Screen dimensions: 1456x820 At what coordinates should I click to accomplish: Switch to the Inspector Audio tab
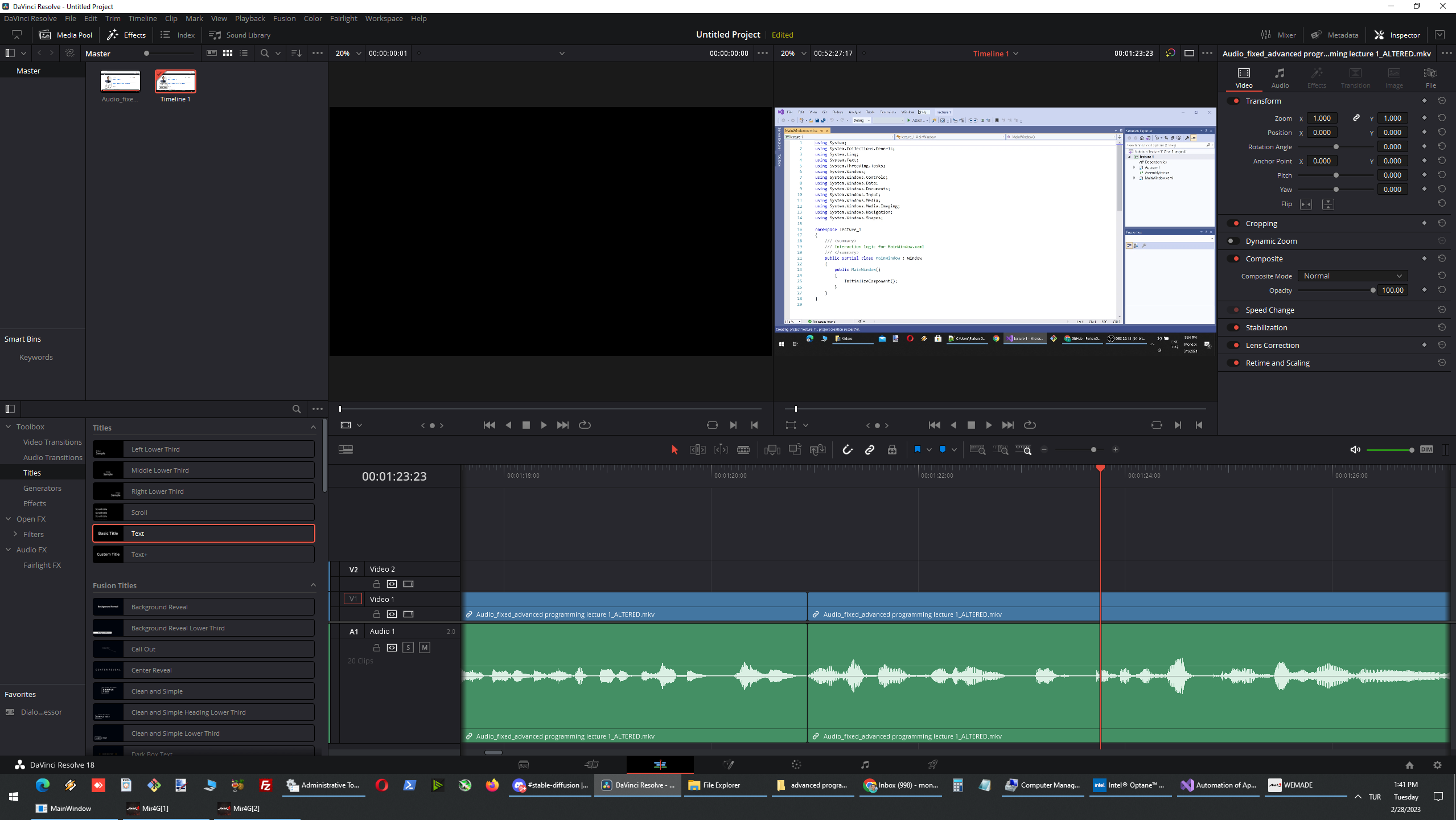(1280, 77)
